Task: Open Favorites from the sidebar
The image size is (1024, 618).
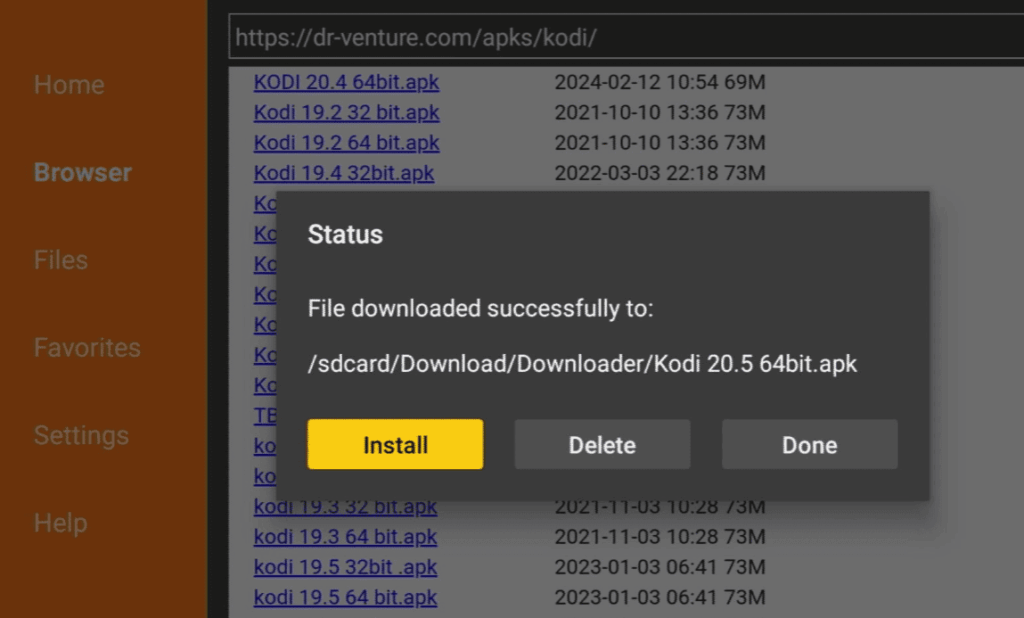Action: [x=87, y=348]
